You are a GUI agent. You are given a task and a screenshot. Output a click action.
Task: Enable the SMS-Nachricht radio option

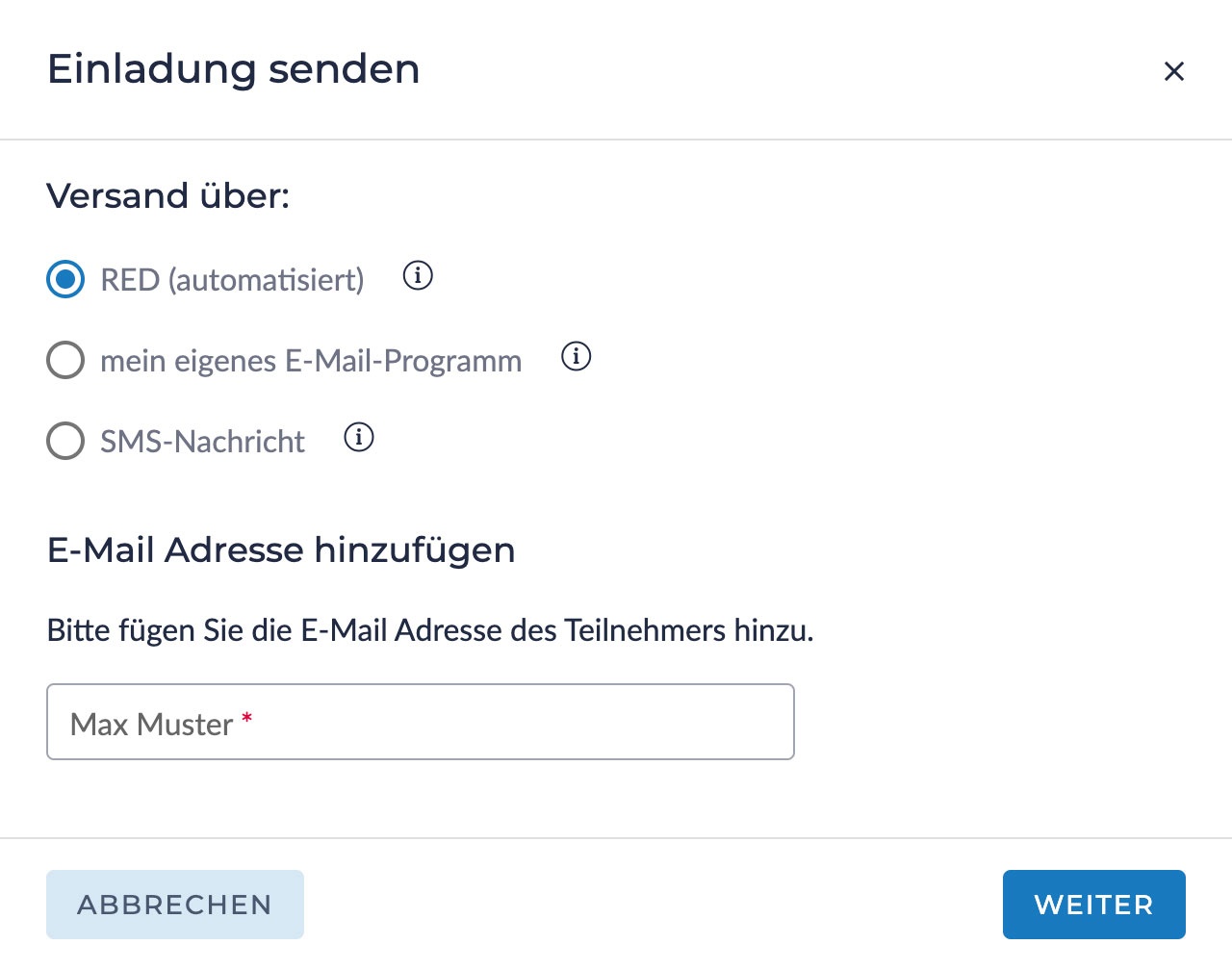coord(65,442)
